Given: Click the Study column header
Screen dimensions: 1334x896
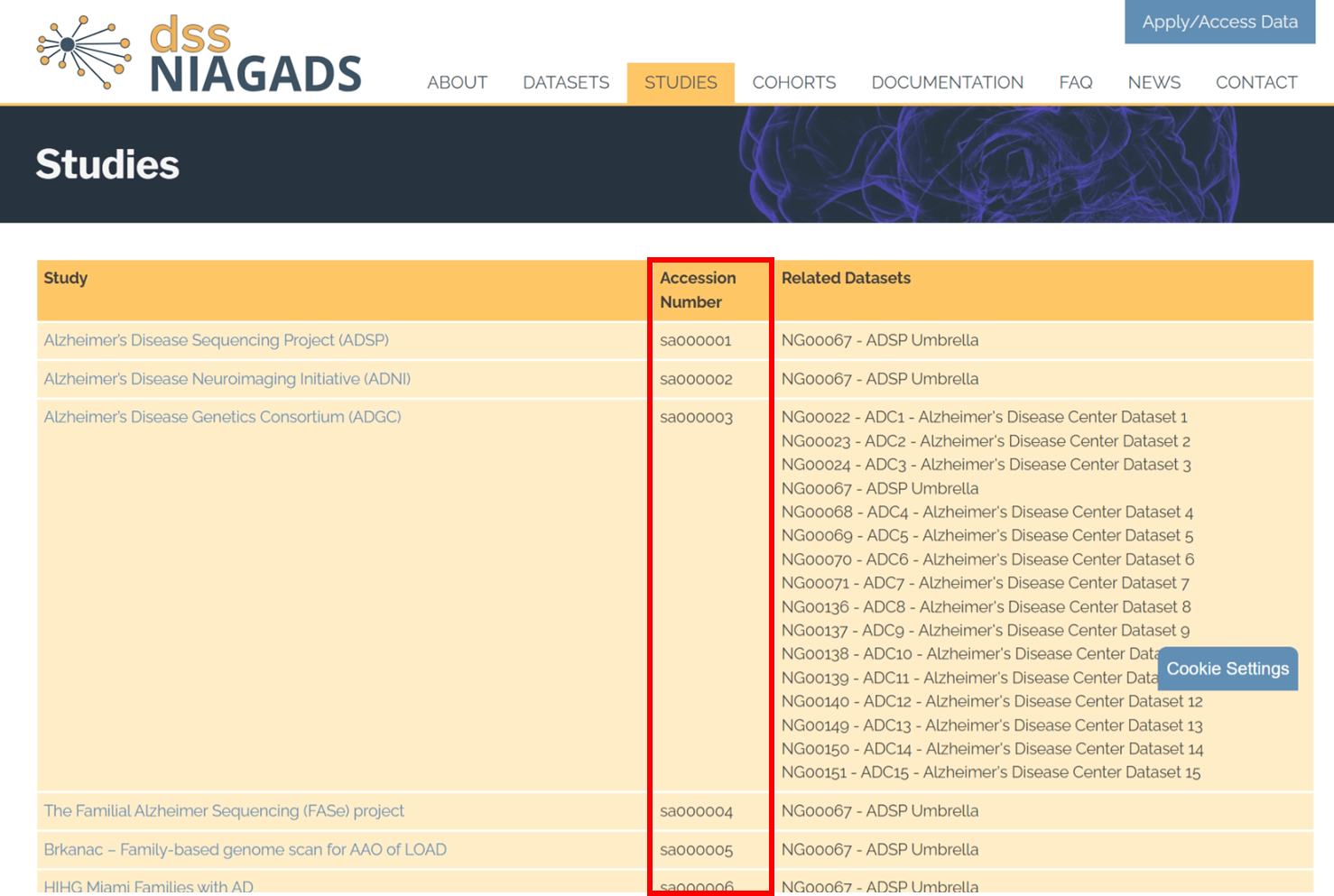Looking at the screenshot, I should pos(66,278).
